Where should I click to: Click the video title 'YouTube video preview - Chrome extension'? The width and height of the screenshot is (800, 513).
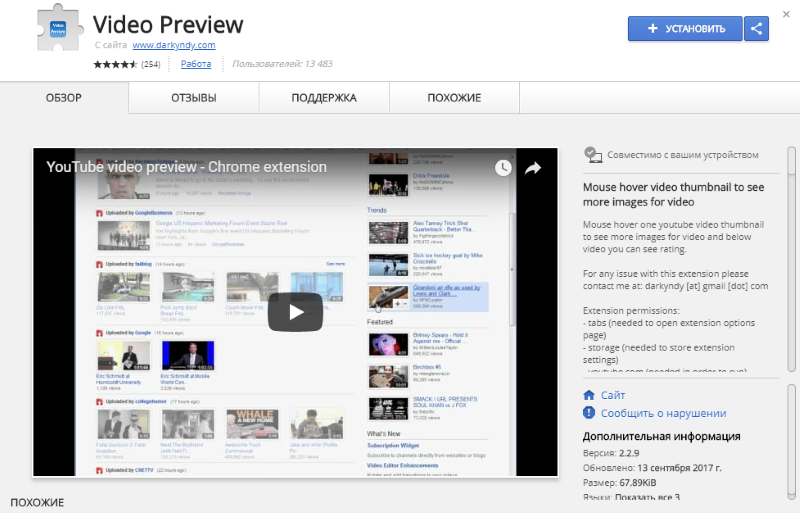point(187,167)
